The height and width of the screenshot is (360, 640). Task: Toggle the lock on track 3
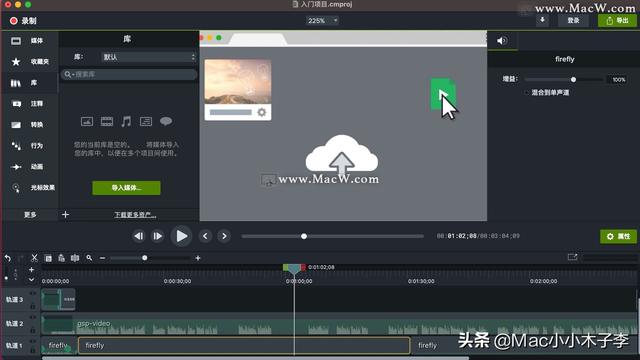tap(33, 306)
